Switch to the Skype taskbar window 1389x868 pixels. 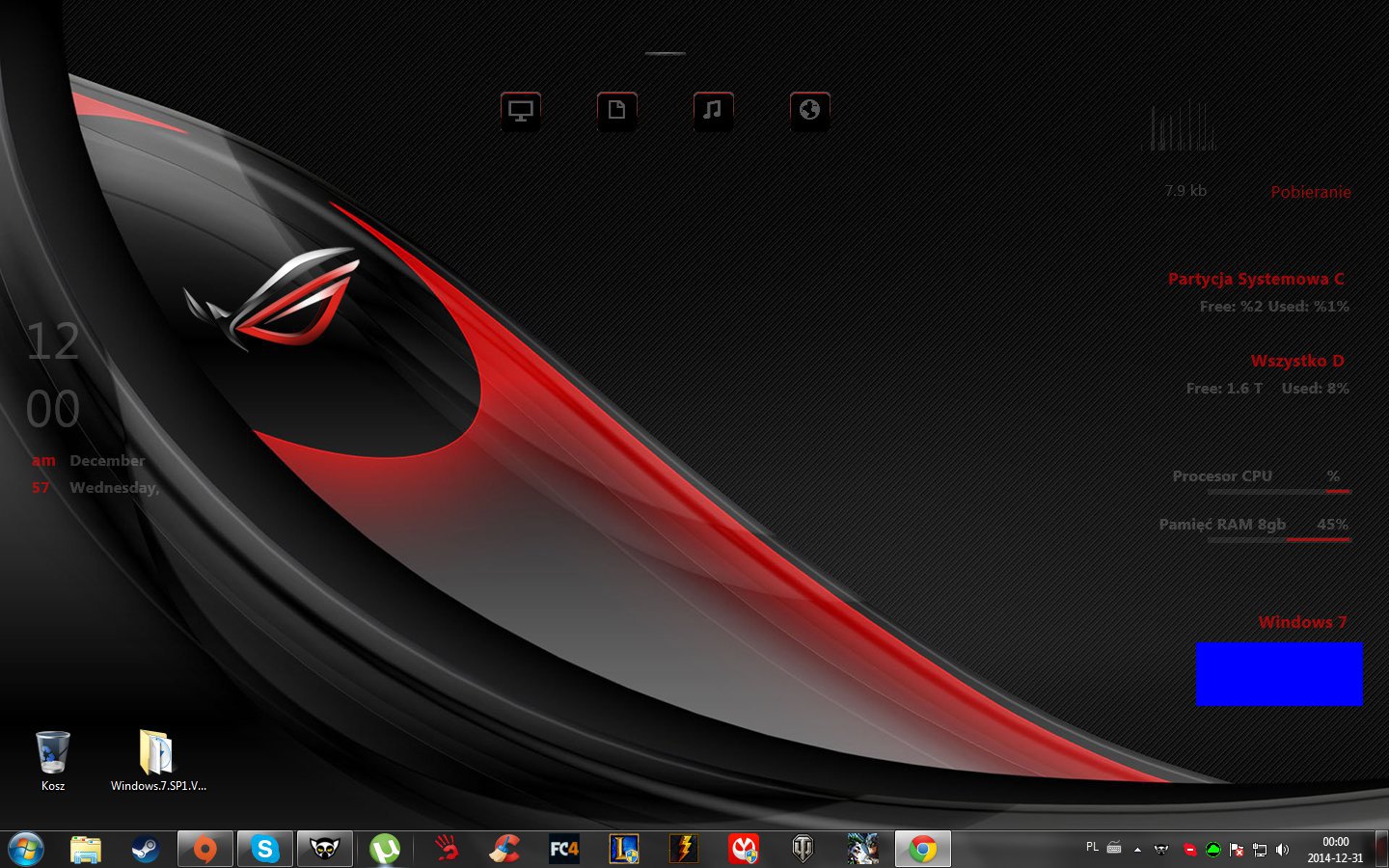[264, 850]
